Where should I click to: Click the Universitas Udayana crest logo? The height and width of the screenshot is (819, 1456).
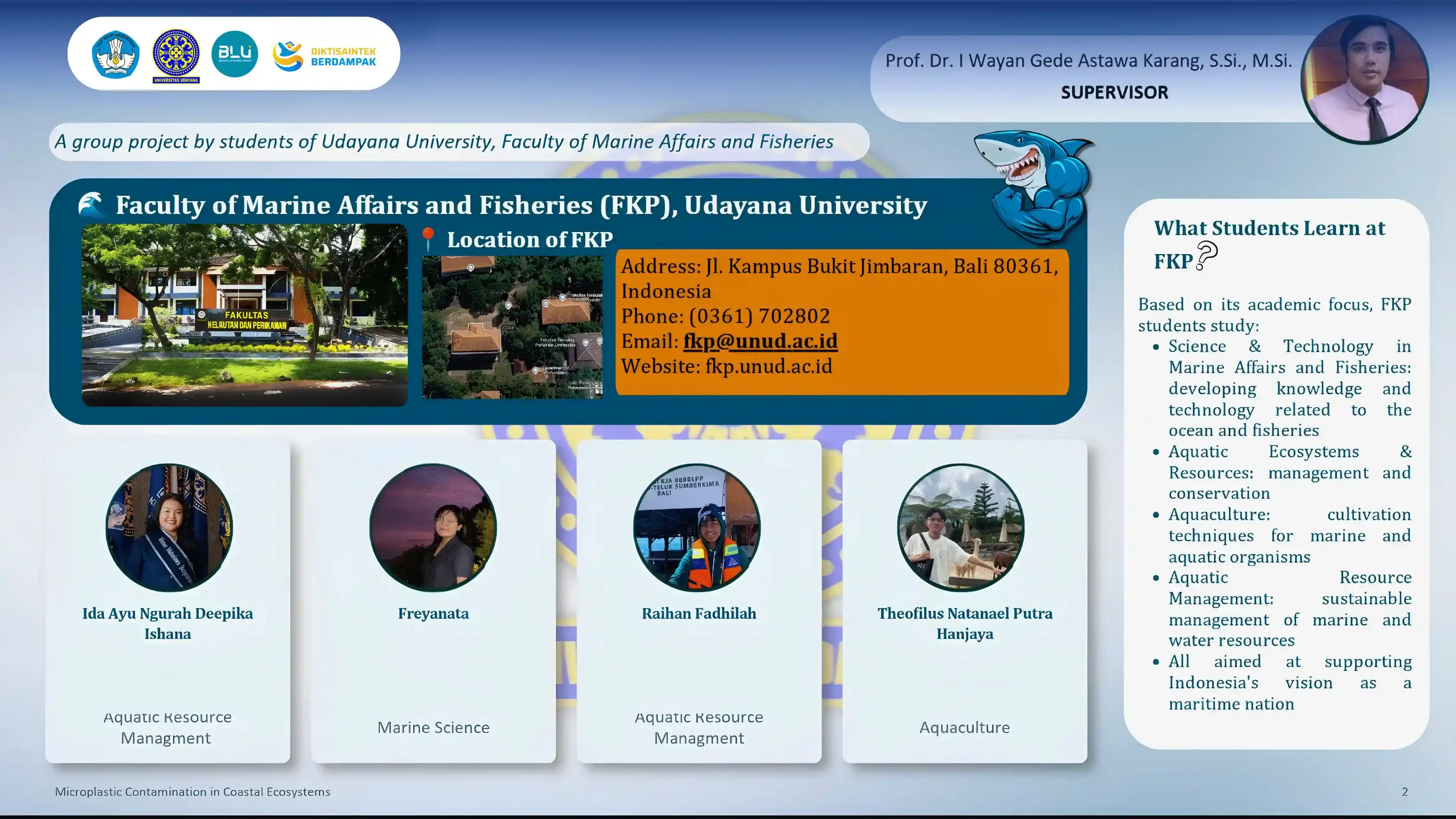(176, 56)
